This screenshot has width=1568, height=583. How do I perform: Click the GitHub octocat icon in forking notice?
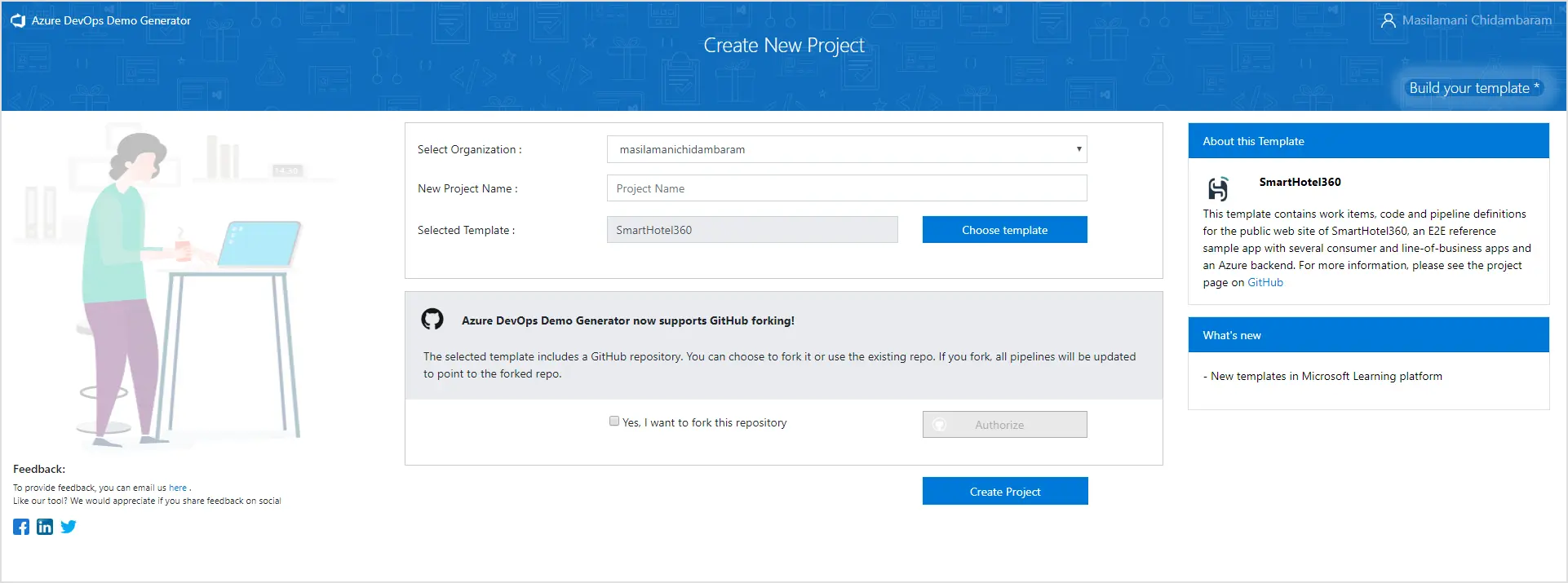[x=432, y=319]
